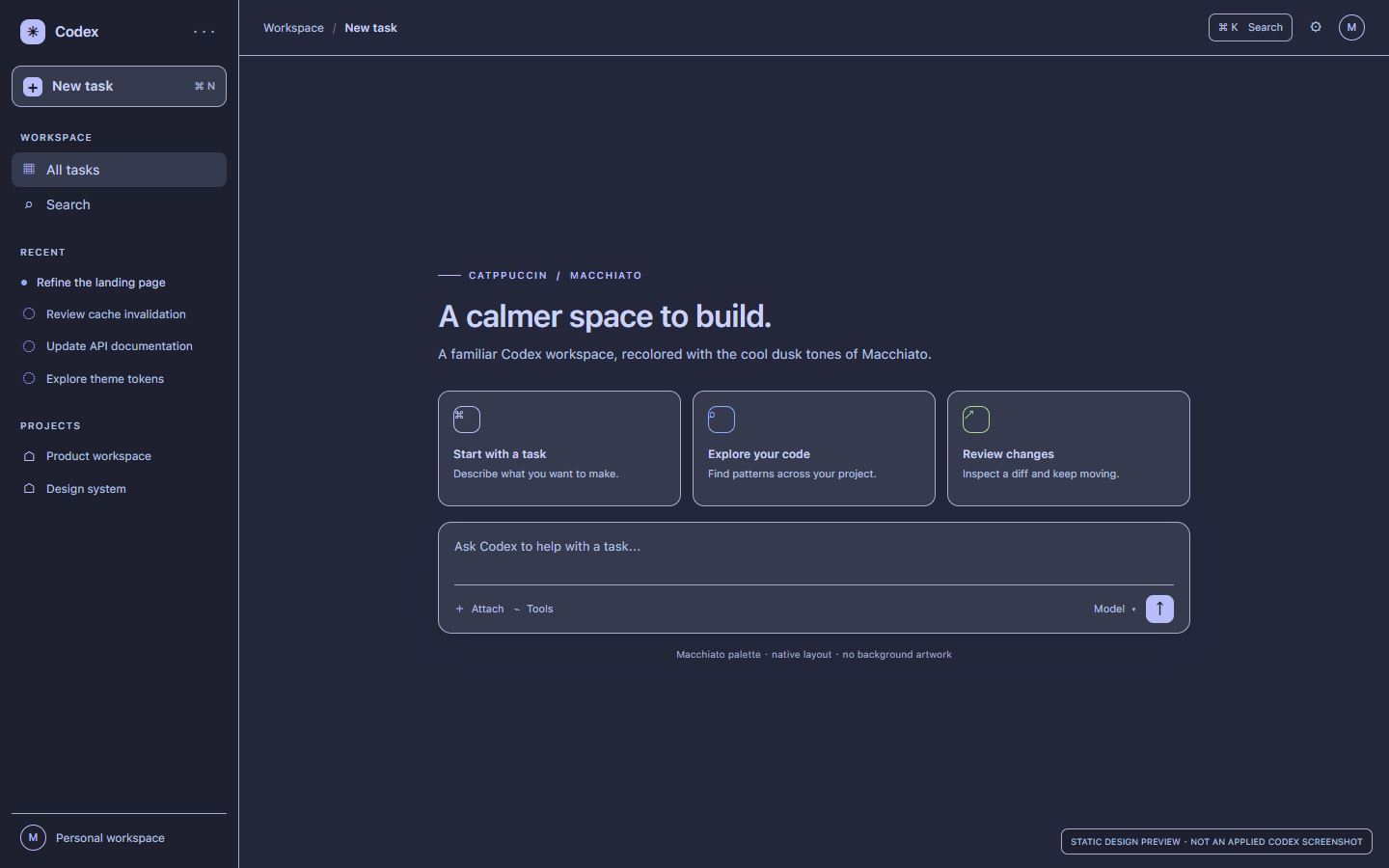Open Personal workspace switcher label
The height and width of the screenshot is (868, 1389).
pyautogui.click(x=110, y=838)
